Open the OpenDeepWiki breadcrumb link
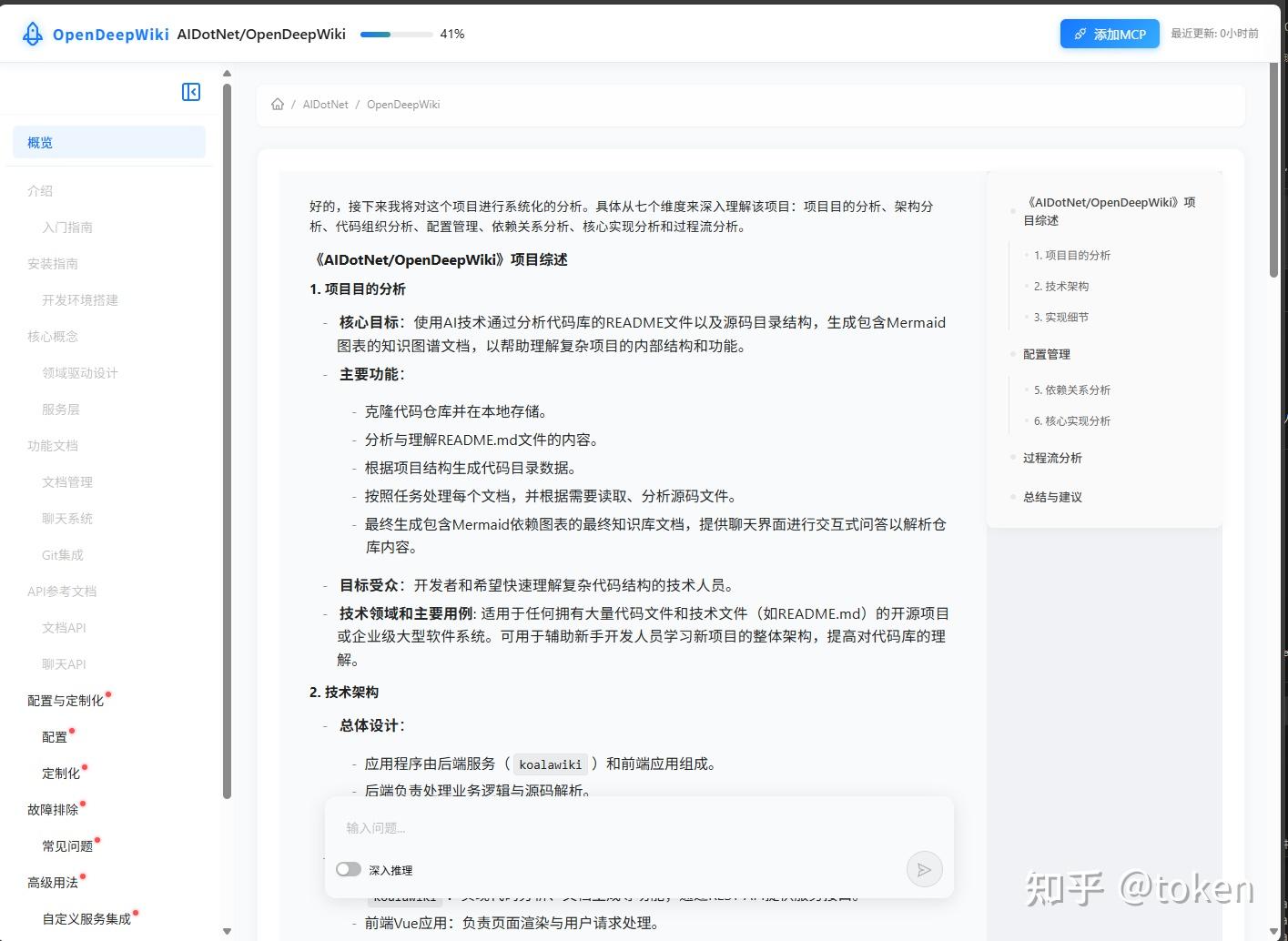This screenshot has height=941, width=1288. click(x=403, y=104)
